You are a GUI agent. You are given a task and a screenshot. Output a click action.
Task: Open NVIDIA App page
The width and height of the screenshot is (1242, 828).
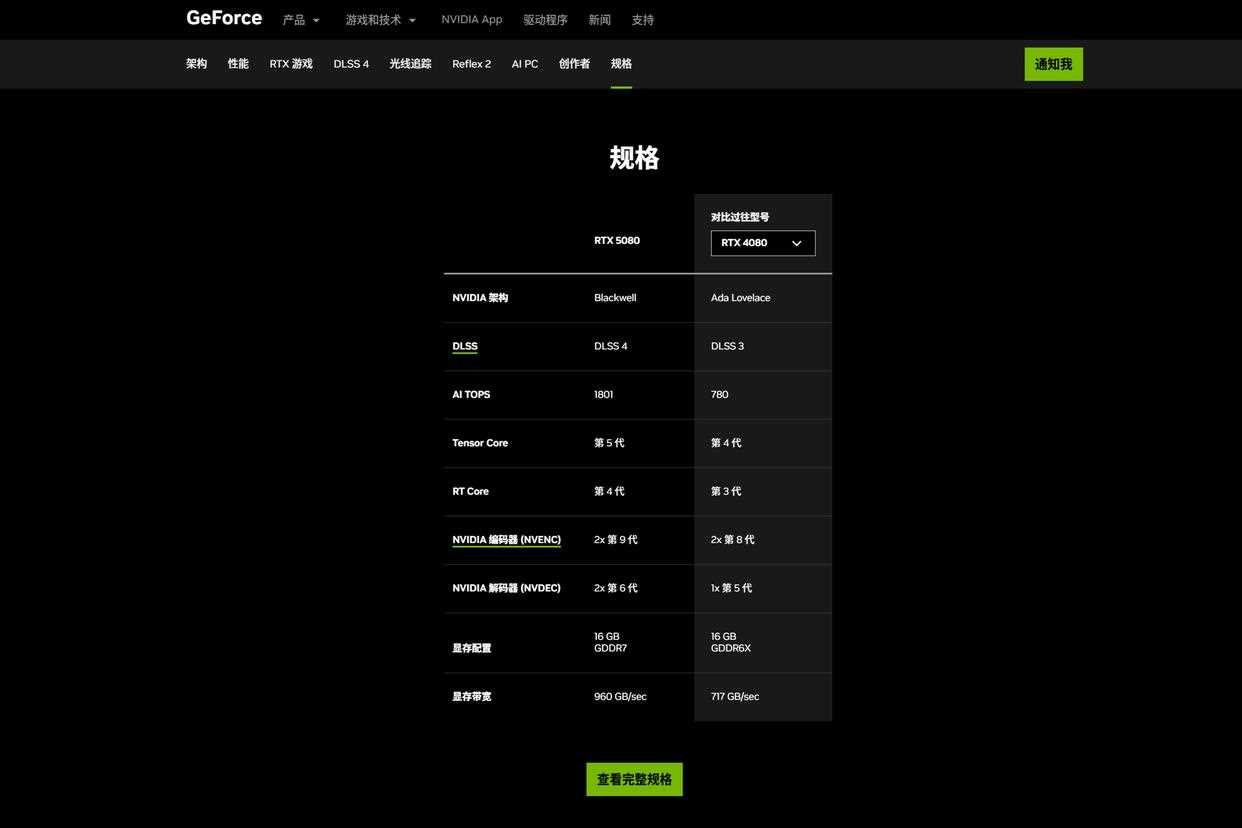[x=472, y=20]
